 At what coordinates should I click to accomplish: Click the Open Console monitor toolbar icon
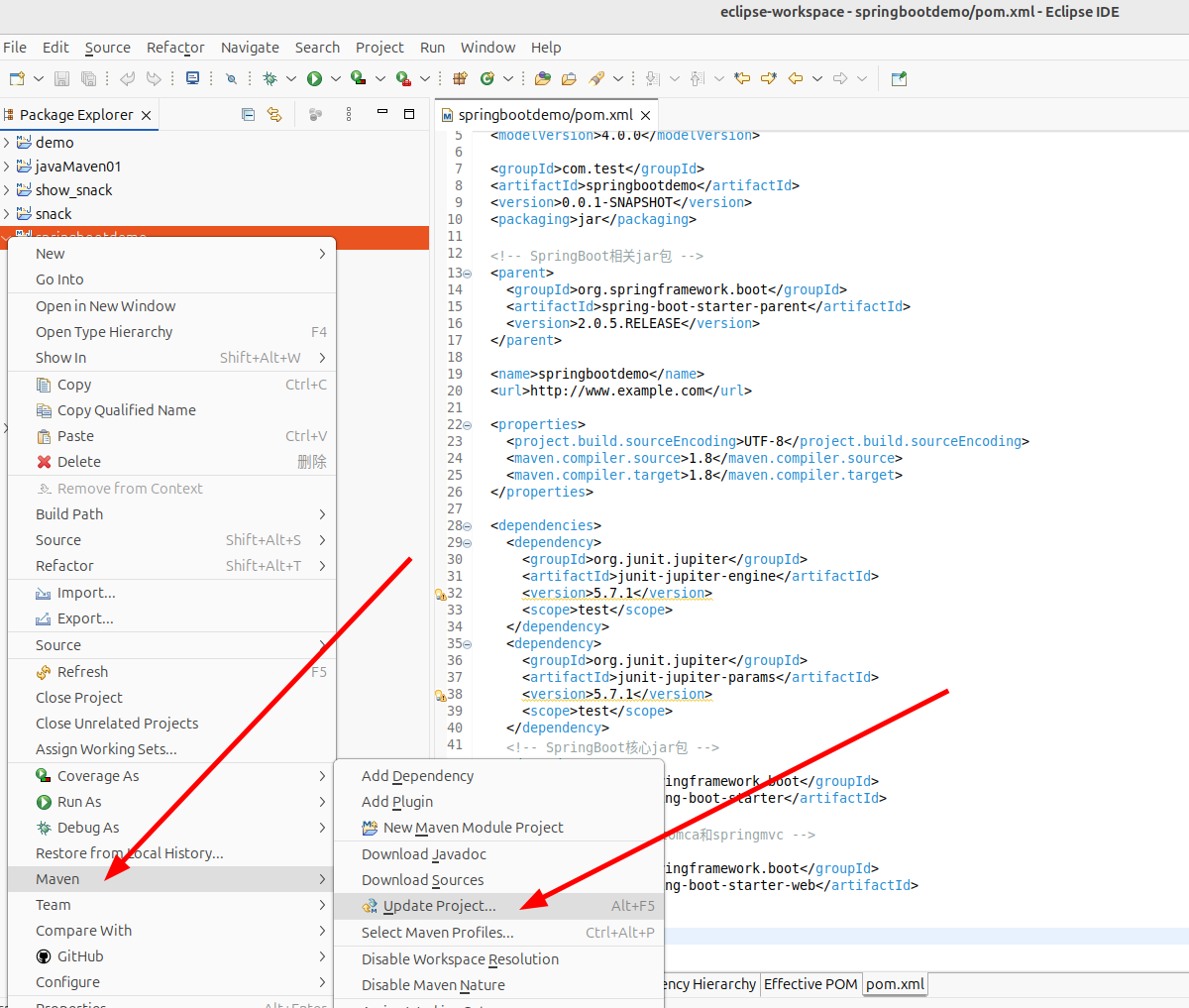click(192, 78)
